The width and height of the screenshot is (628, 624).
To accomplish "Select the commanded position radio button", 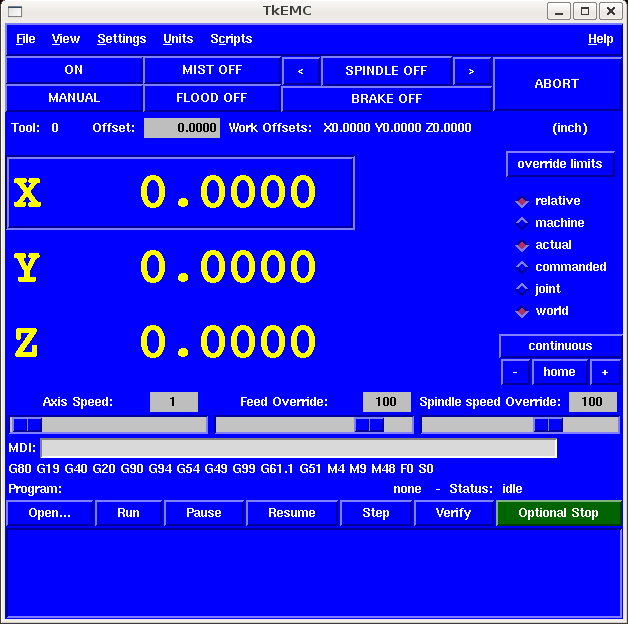I will [561, 267].
